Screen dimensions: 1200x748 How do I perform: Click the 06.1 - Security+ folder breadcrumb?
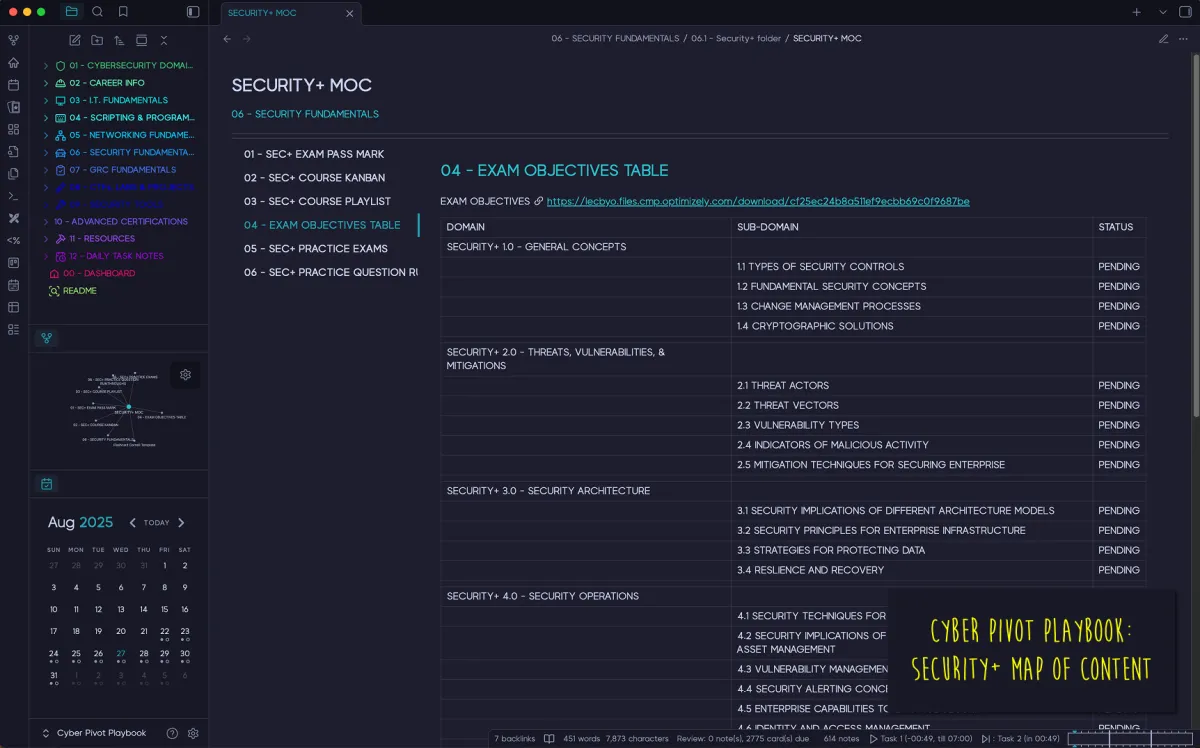[x=736, y=39]
